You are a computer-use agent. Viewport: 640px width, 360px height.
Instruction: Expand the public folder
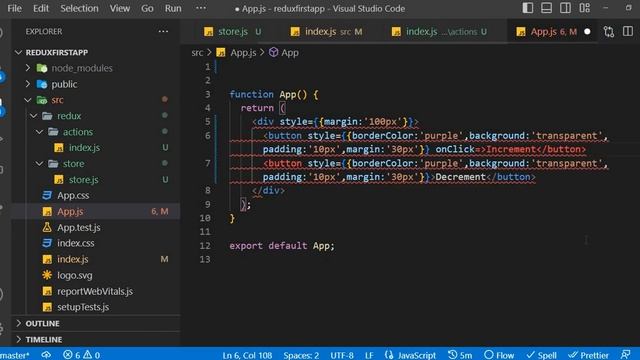click(64, 84)
